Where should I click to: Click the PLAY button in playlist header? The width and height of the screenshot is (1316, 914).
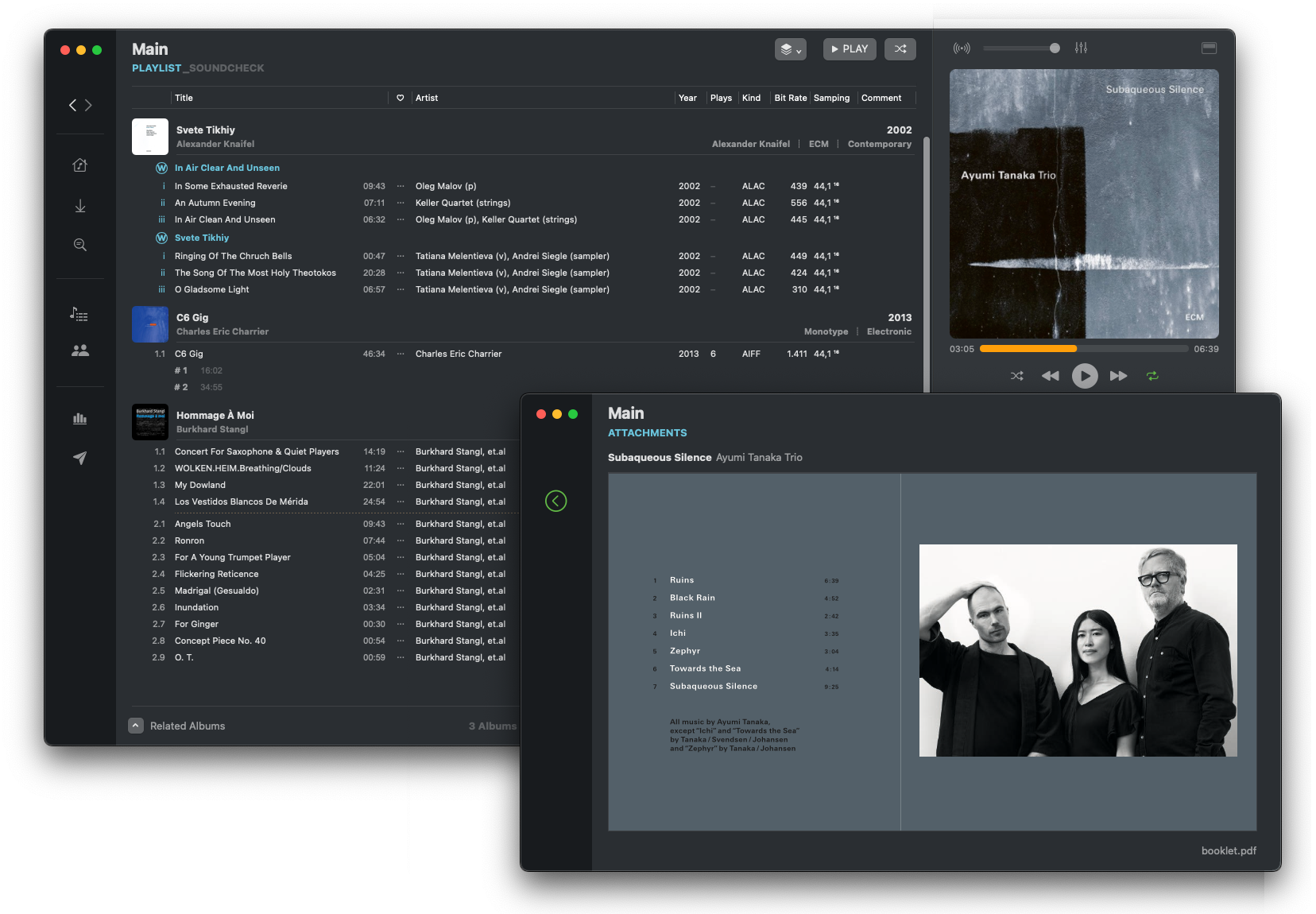click(x=850, y=49)
